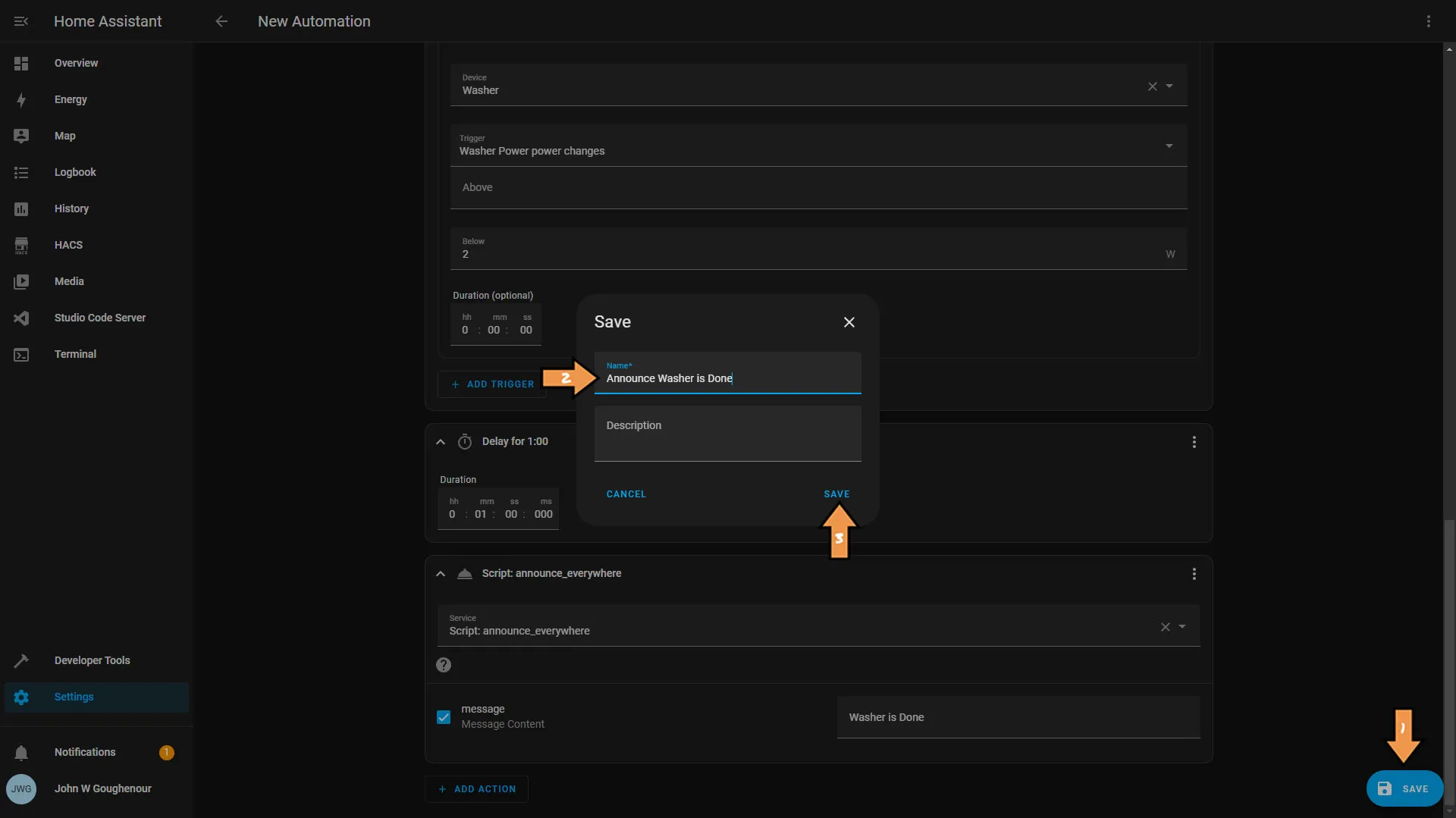Open user profile John W Goughenour
Viewport: 1456px width, 818px height.
(x=96, y=788)
